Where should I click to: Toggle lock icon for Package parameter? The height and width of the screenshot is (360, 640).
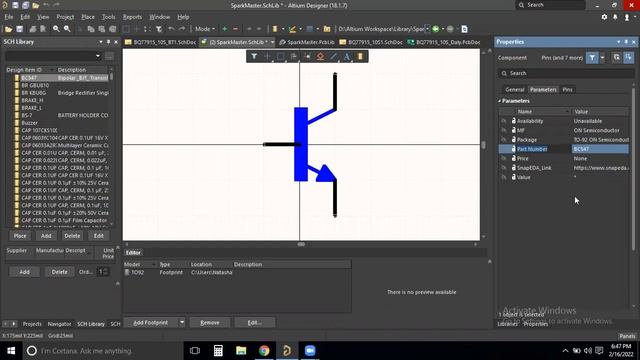pos(513,140)
